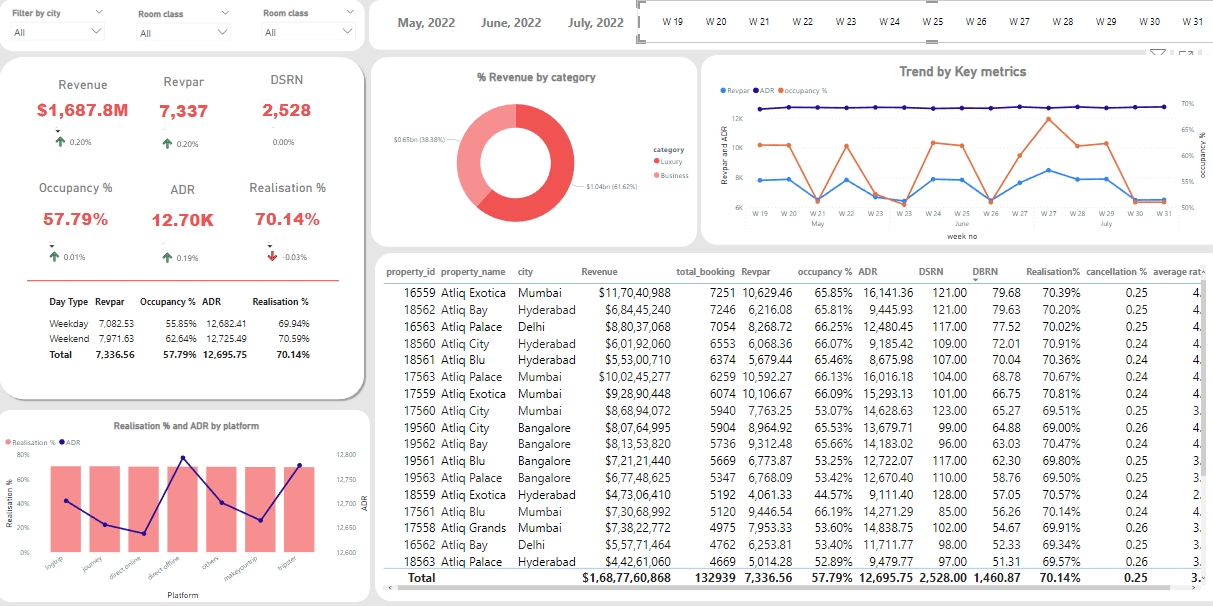Screen dimensions: 1213x606
Task: Click the green up arrow under Revenue
Action: pyautogui.click(x=59, y=143)
